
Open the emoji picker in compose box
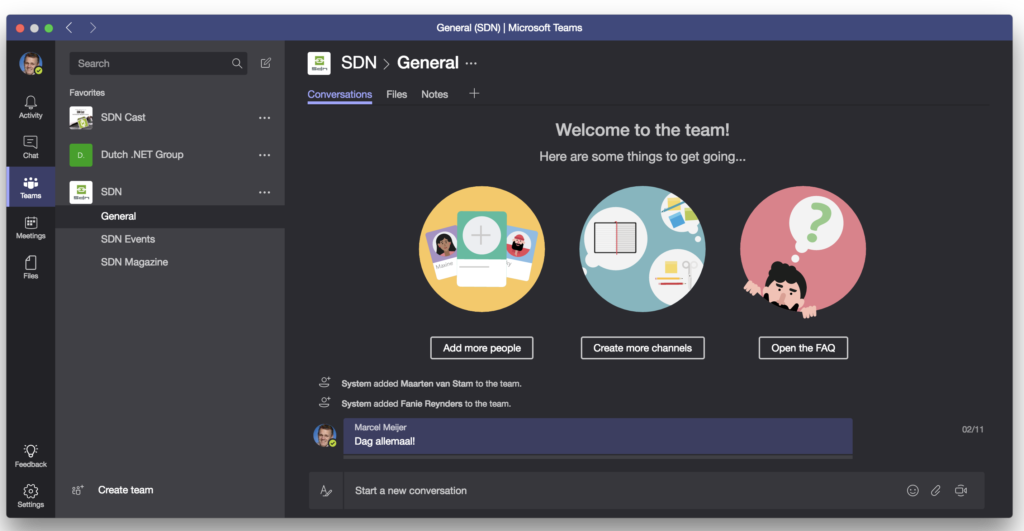click(x=912, y=490)
